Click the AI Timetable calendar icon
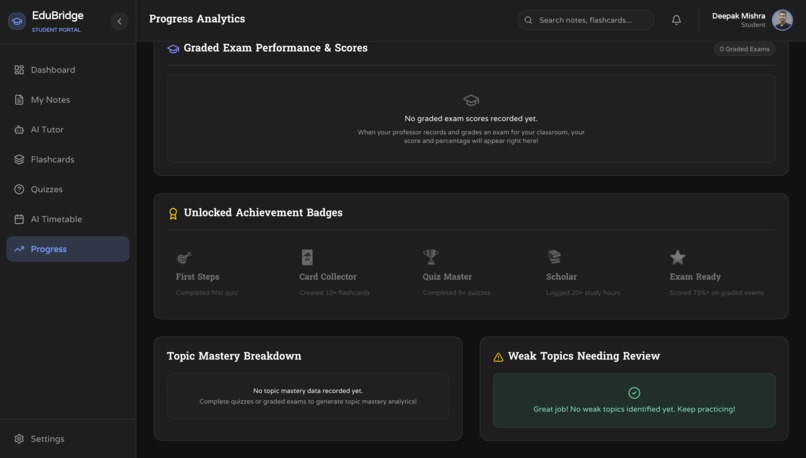806x458 pixels. (19, 219)
